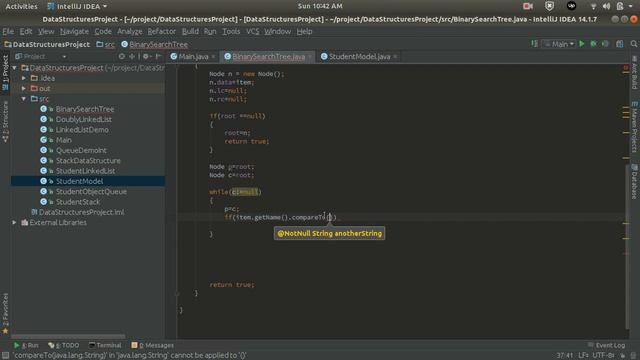Toggle Maven Projects side tab
This screenshot has height=360, width=640.
(634, 127)
